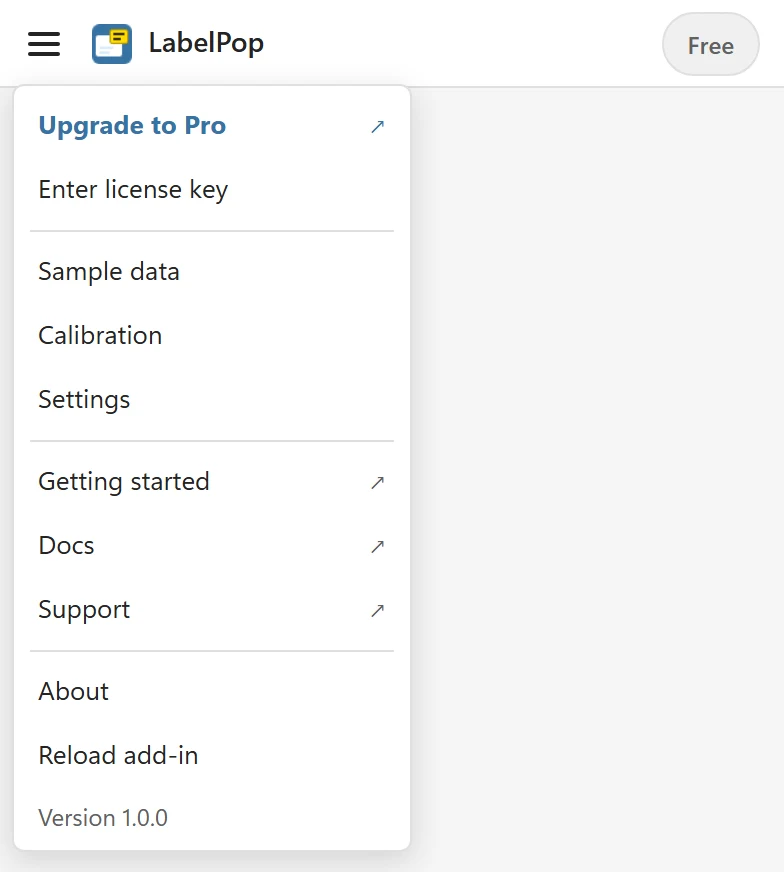Open Settings from the menu
Screen dimensions: 784x872
pyautogui.click(x=212, y=400)
